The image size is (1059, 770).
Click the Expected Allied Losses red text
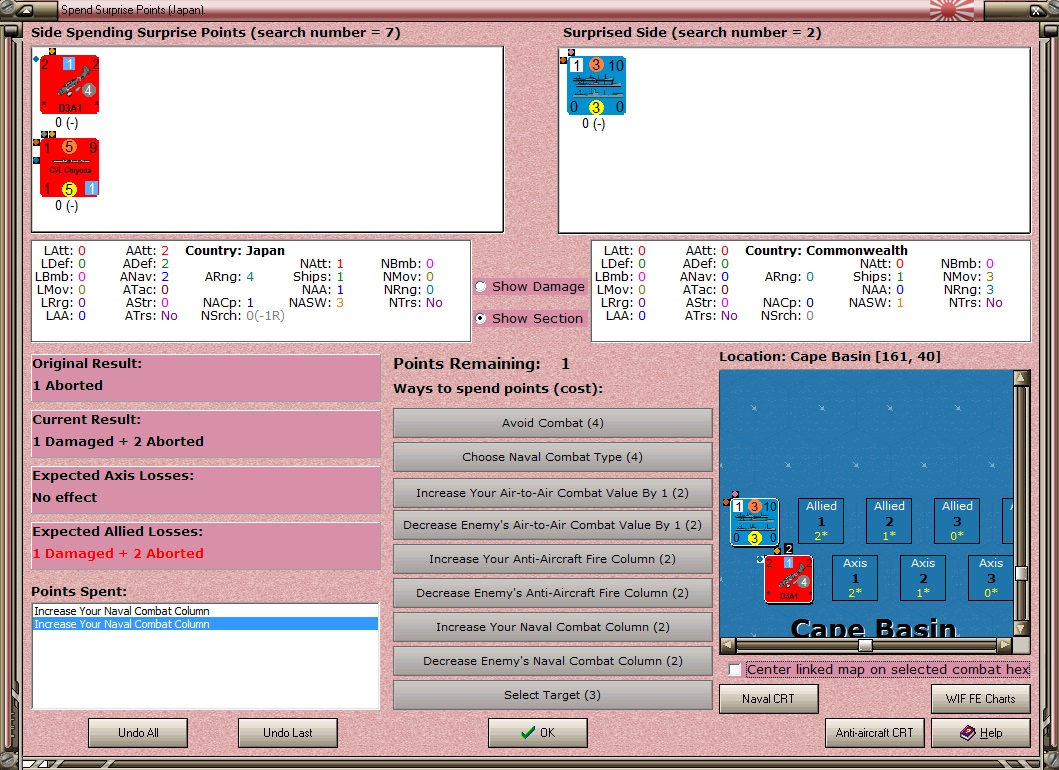(118, 553)
